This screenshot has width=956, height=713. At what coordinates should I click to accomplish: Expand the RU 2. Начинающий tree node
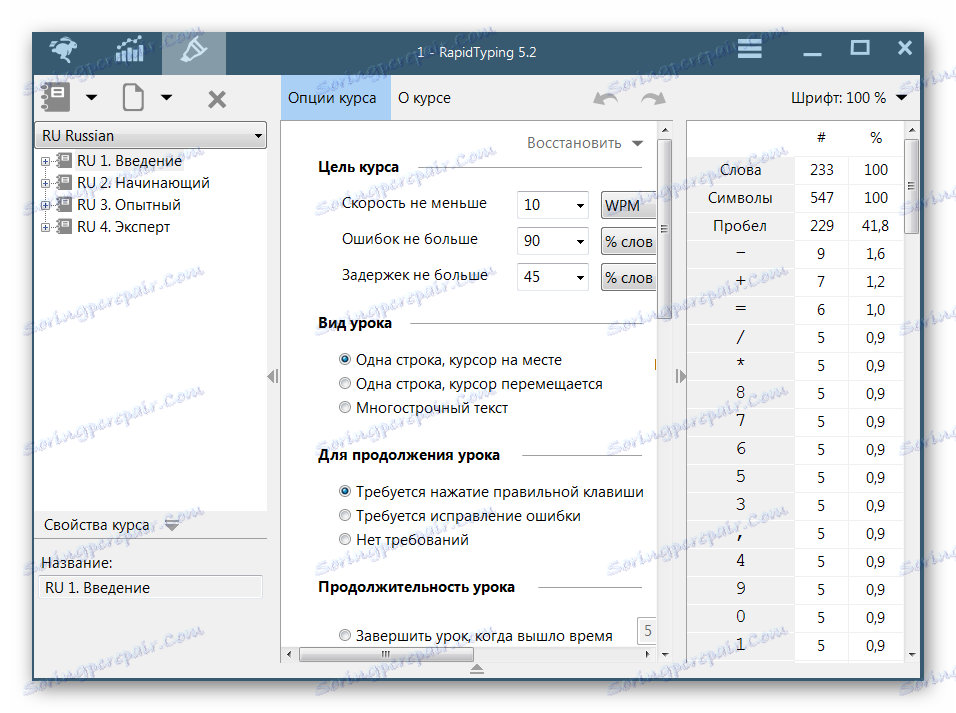coord(45,184)
